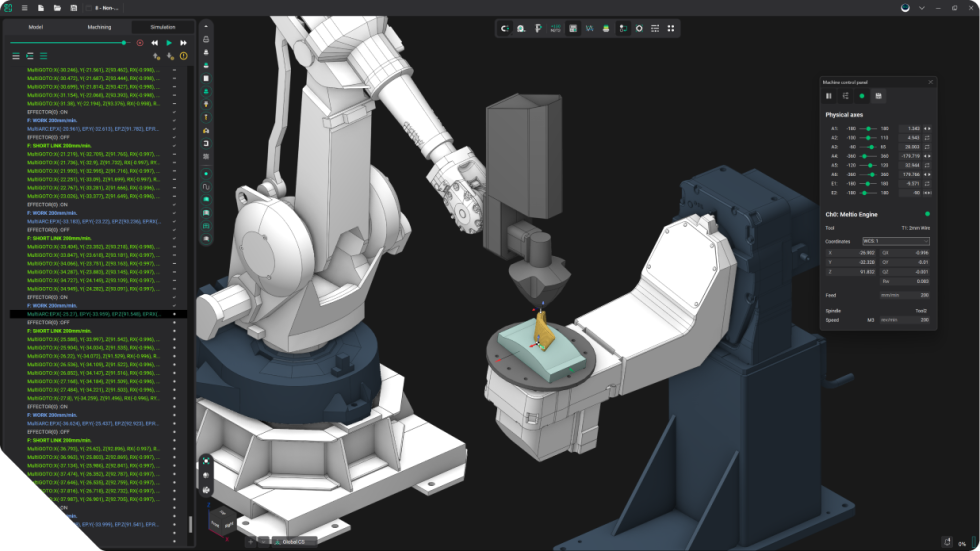The image size is (980, 551).
Task: Open a project using the folder icon
Action: point(57,8)
